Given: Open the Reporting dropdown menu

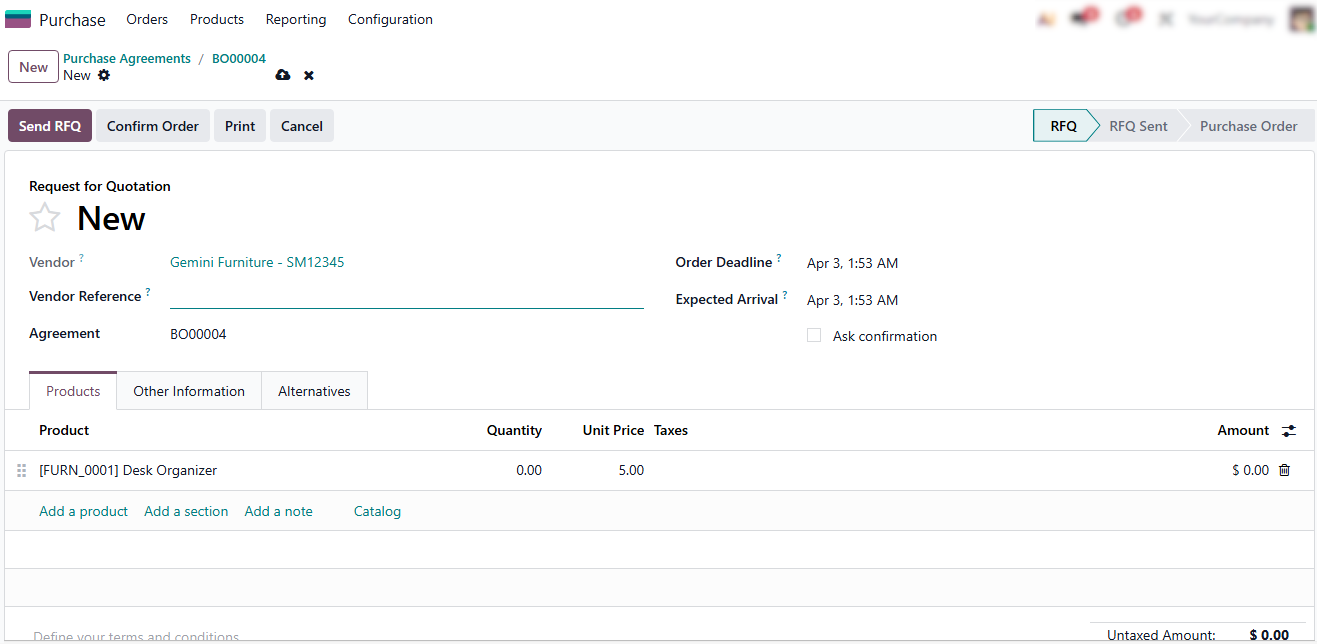Looking at the screenshot, I should (x=296, y=20).
